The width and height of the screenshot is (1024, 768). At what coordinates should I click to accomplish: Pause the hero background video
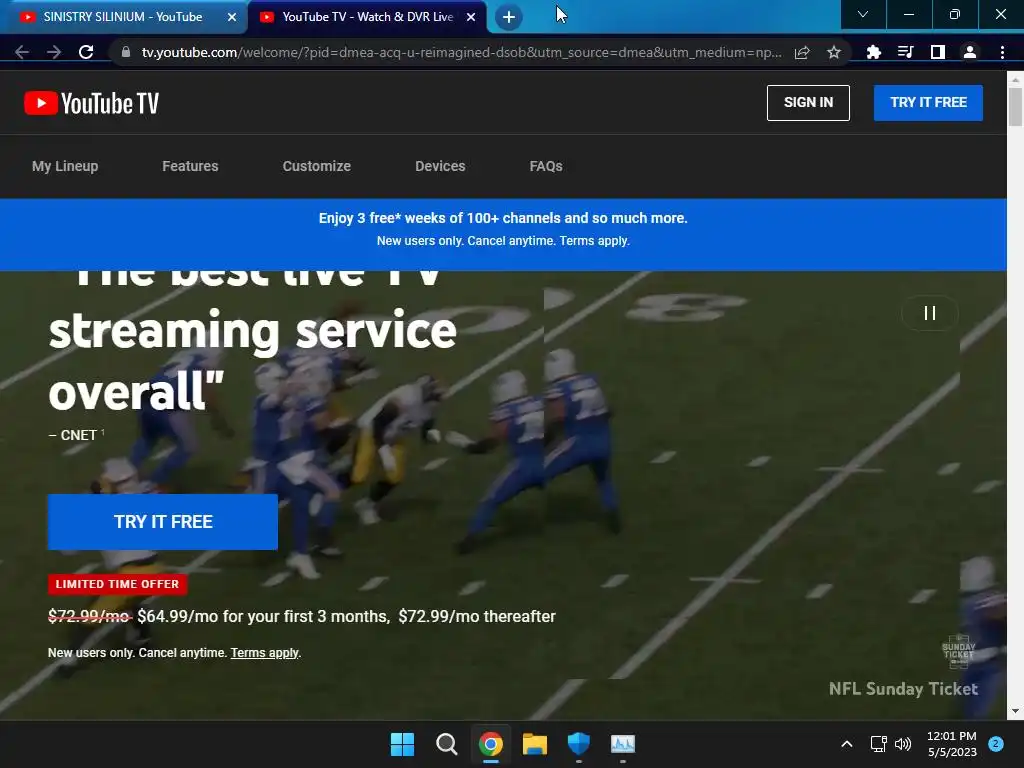pos(930,313)
